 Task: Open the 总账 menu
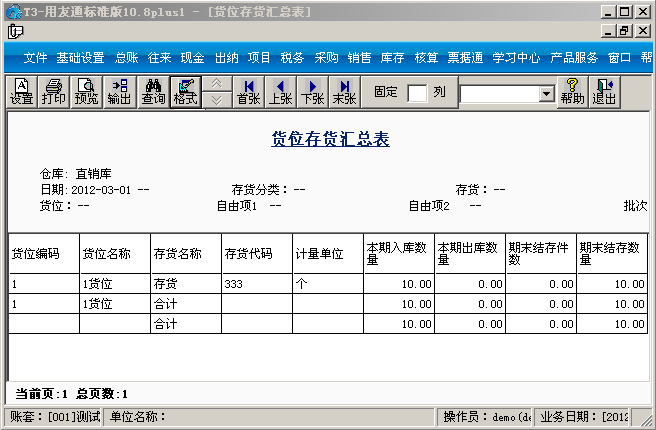126,58
